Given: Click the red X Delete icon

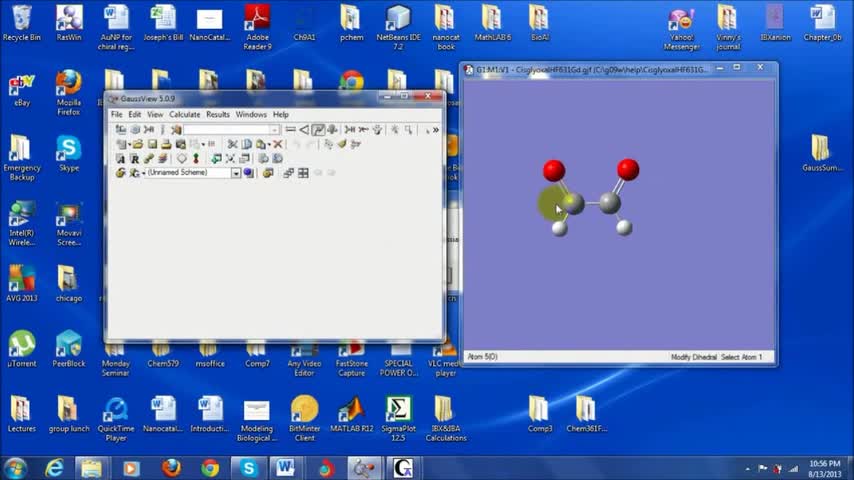Looking at the screenshot, I should coord(278,144).
